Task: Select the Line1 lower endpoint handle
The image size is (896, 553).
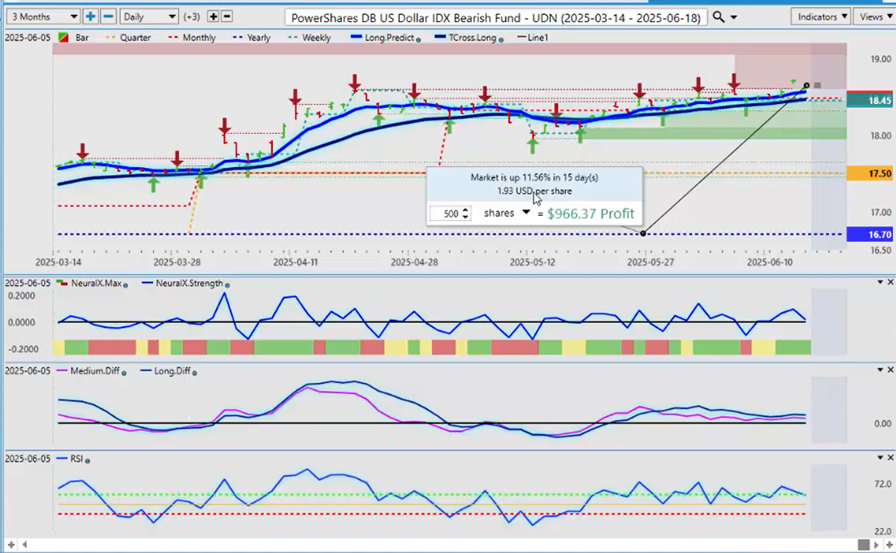Action: 643,233
